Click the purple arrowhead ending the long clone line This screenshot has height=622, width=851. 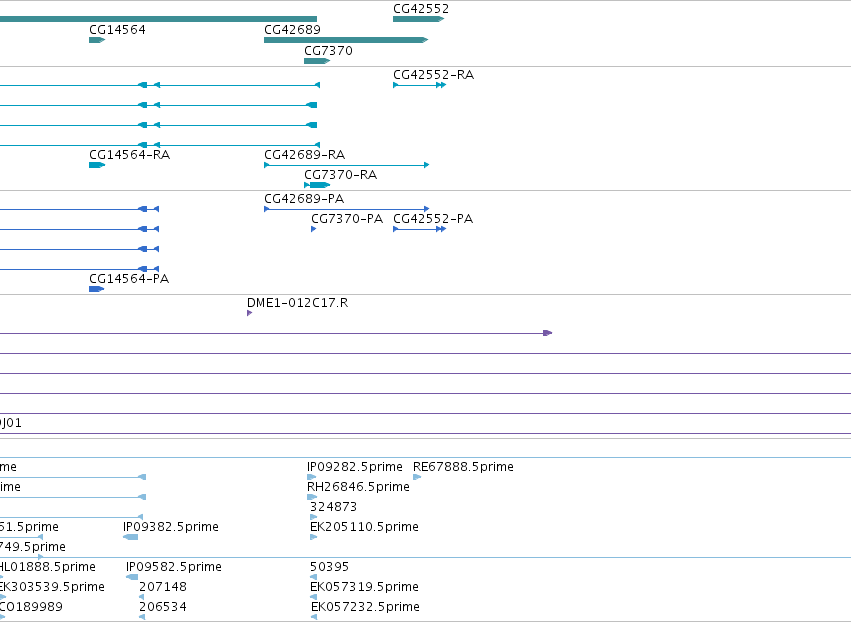tap(548, 333)
